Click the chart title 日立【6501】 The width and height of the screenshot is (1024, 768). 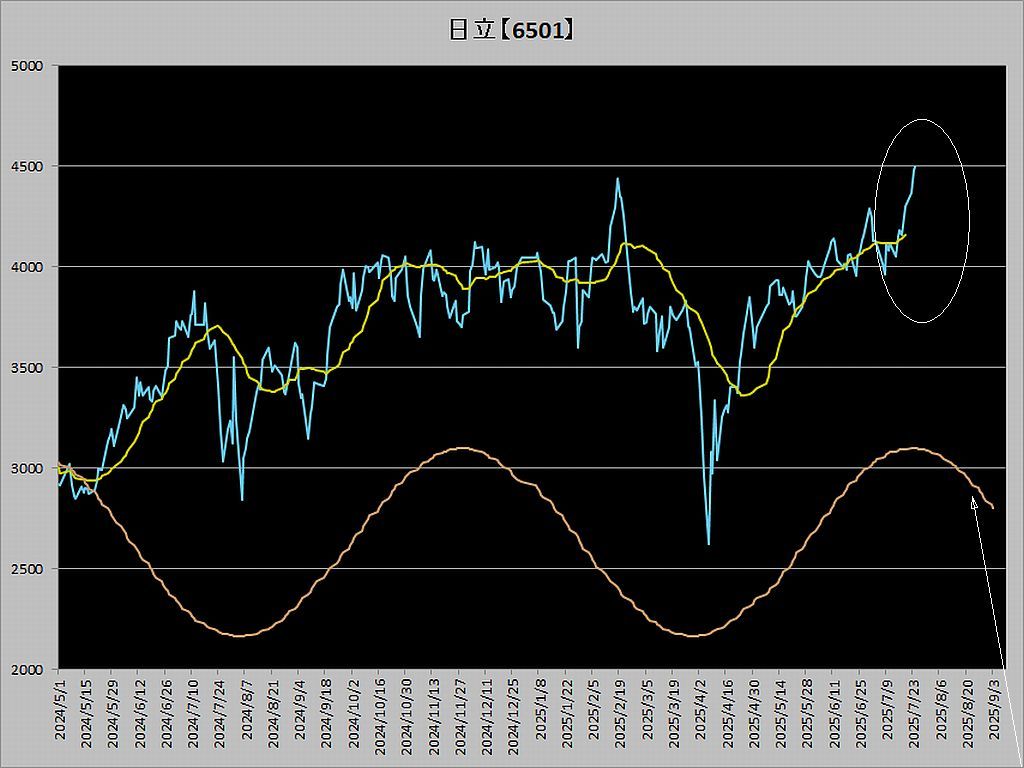511,30
